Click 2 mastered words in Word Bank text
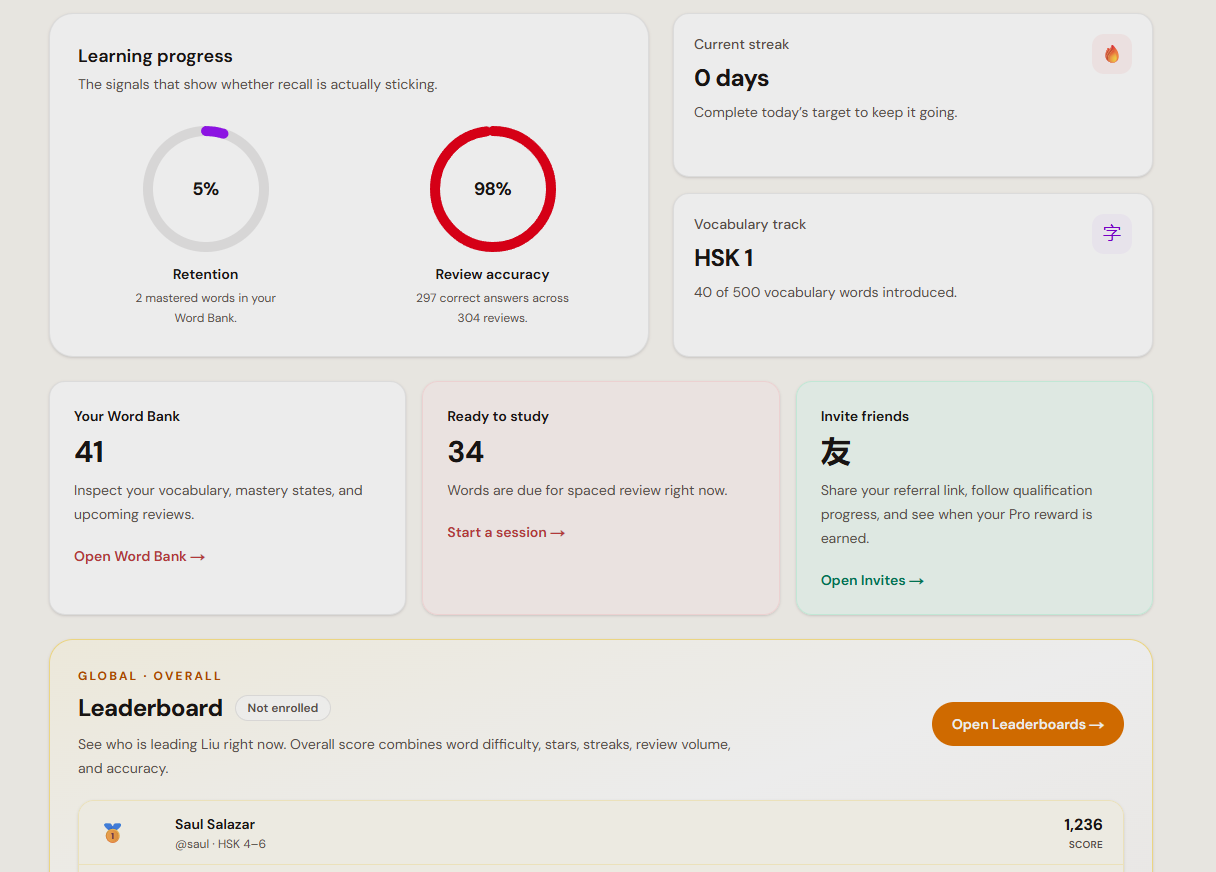This screenshot has height=872, width=1216. point(206,308)
